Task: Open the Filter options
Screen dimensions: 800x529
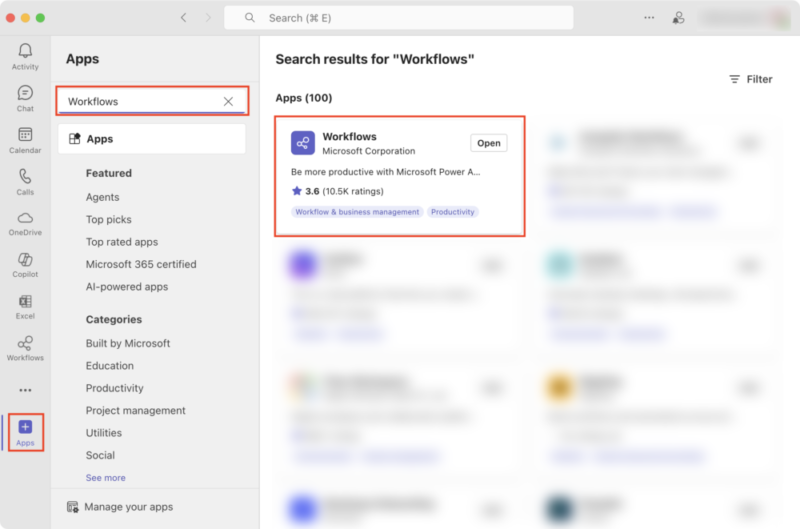Action: click(x=751, y=79)
